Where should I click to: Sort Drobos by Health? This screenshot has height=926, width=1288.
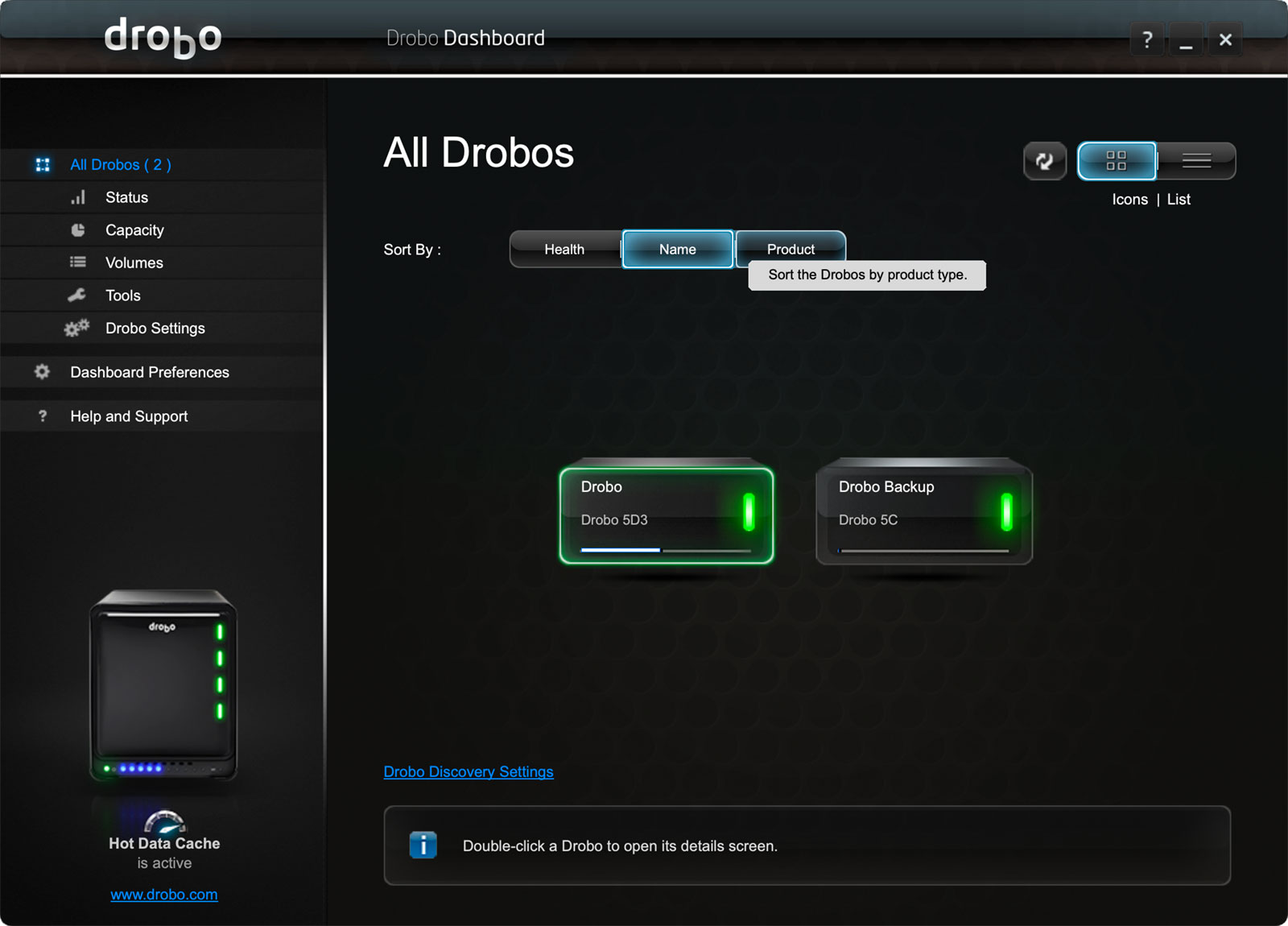564,250
